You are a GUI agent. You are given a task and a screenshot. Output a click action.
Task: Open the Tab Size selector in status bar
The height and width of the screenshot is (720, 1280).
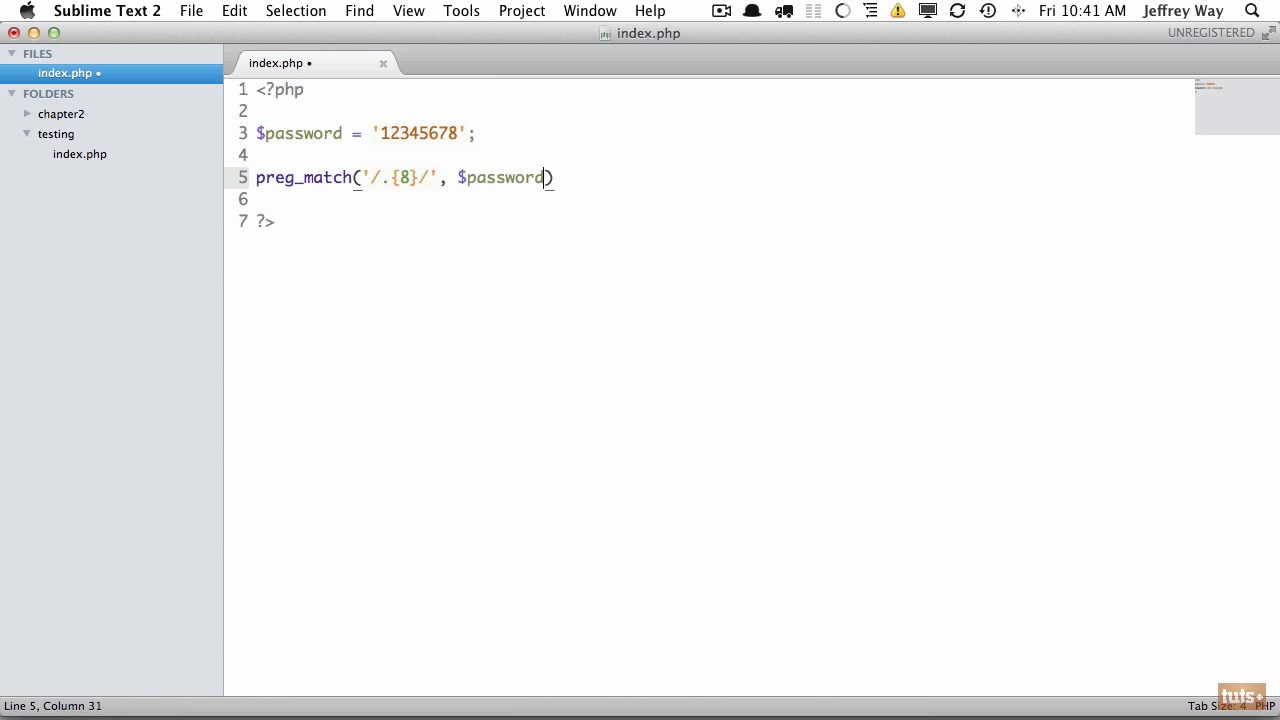[1216, 706]
